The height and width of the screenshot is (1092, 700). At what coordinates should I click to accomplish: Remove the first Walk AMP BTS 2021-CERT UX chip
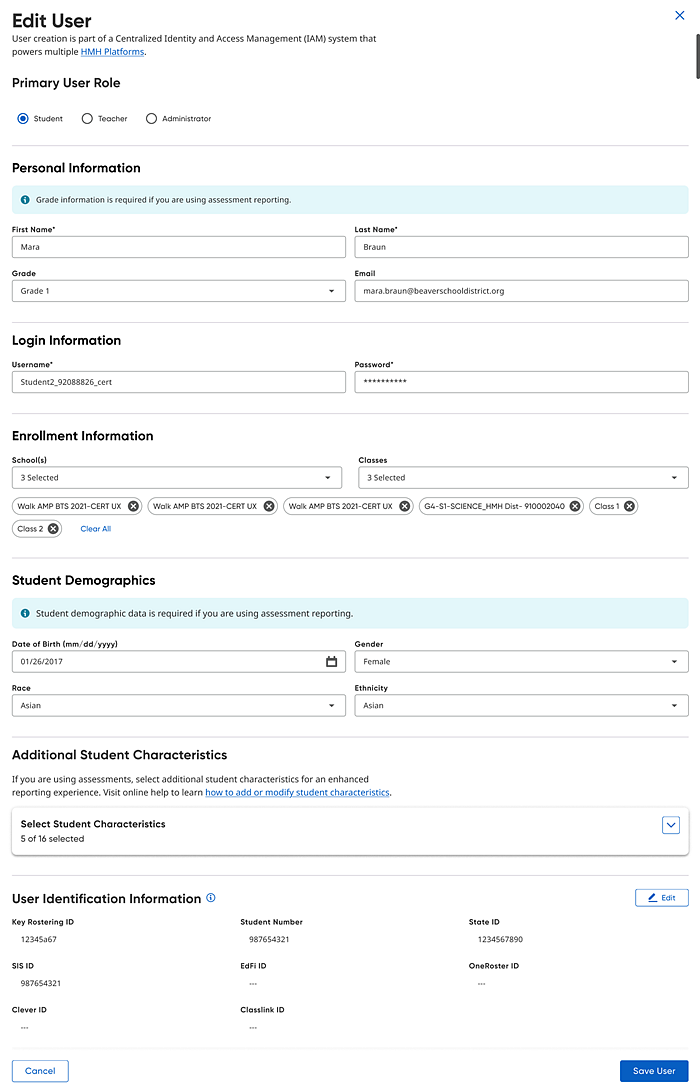132,505
